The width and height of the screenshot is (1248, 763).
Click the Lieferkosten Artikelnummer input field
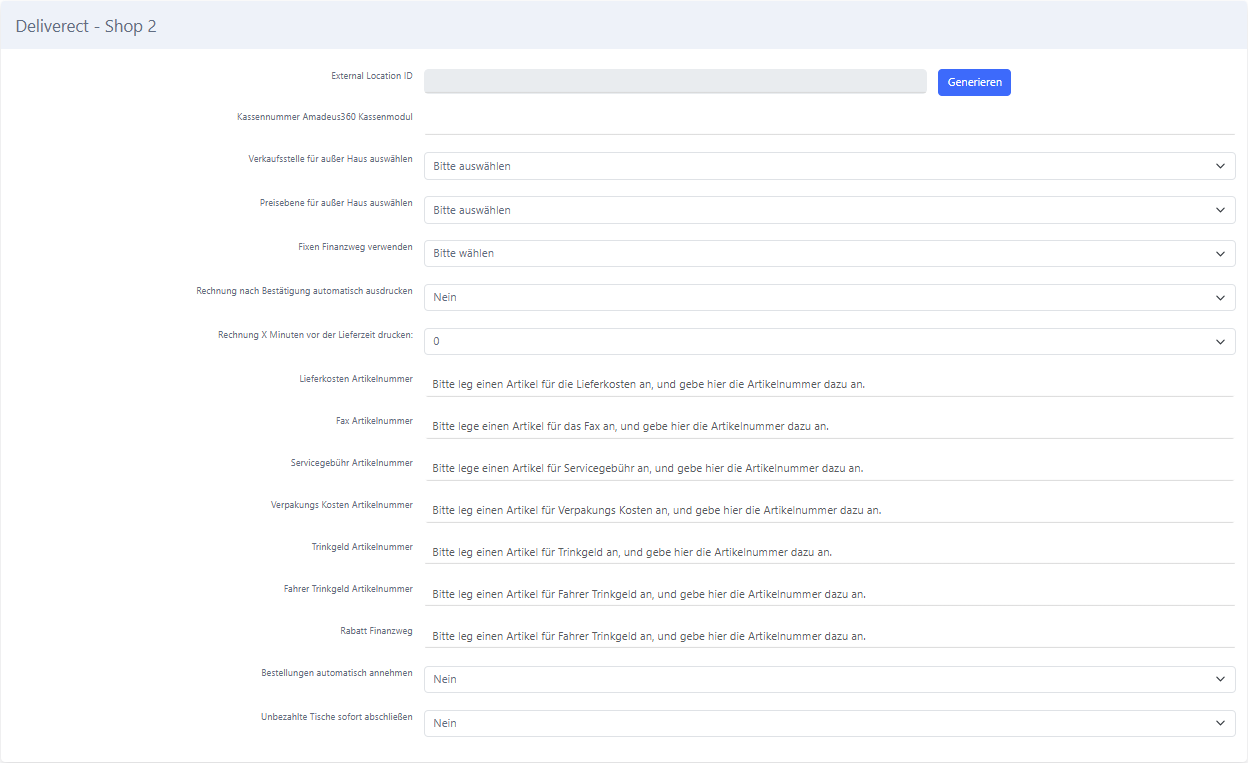(830, 384)
